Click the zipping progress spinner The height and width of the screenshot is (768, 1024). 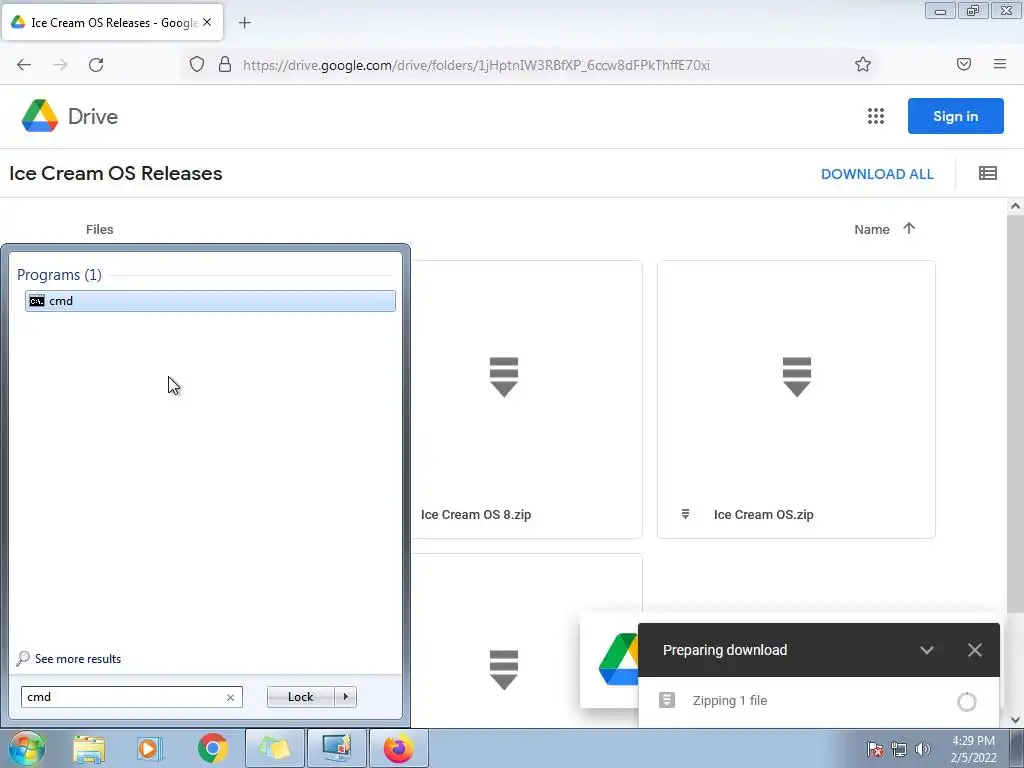tap(967, 702)
